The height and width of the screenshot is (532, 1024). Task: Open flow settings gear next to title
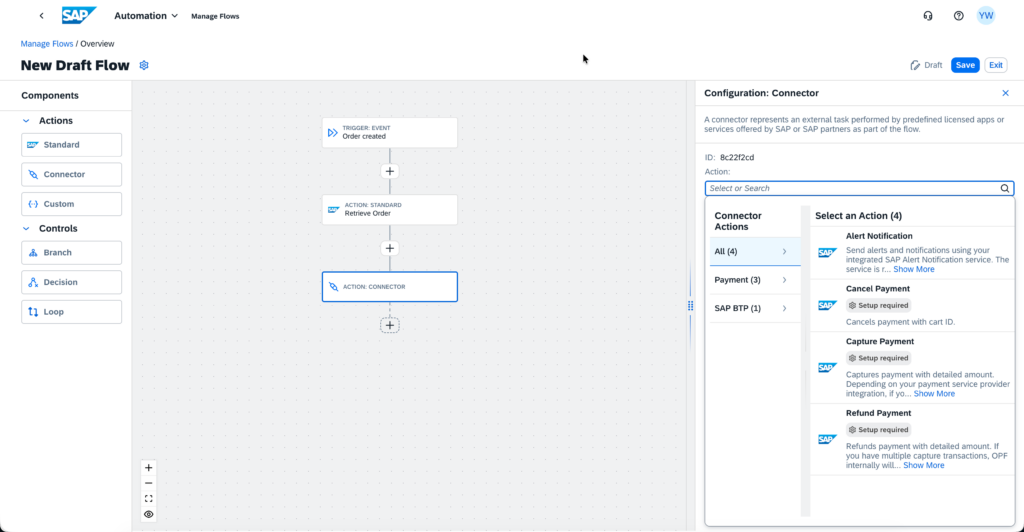(144, 65)
